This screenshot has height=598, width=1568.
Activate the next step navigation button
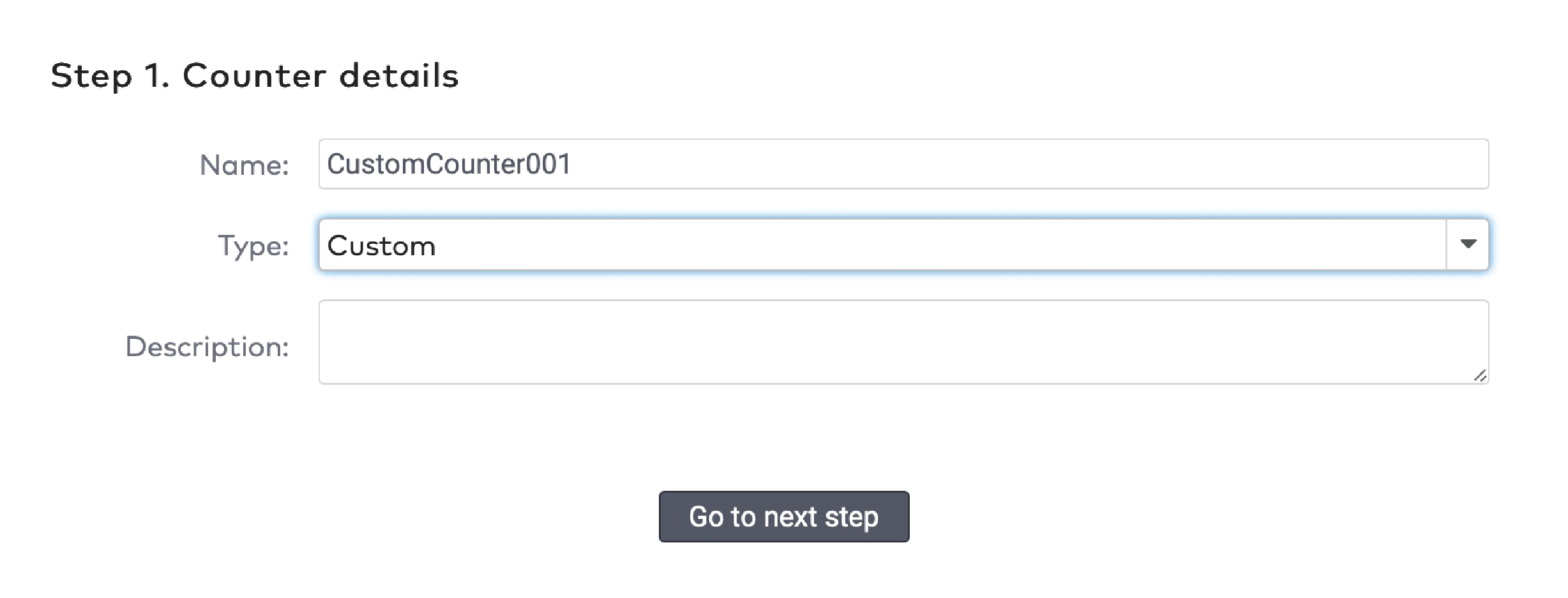(x=783, y=517)
